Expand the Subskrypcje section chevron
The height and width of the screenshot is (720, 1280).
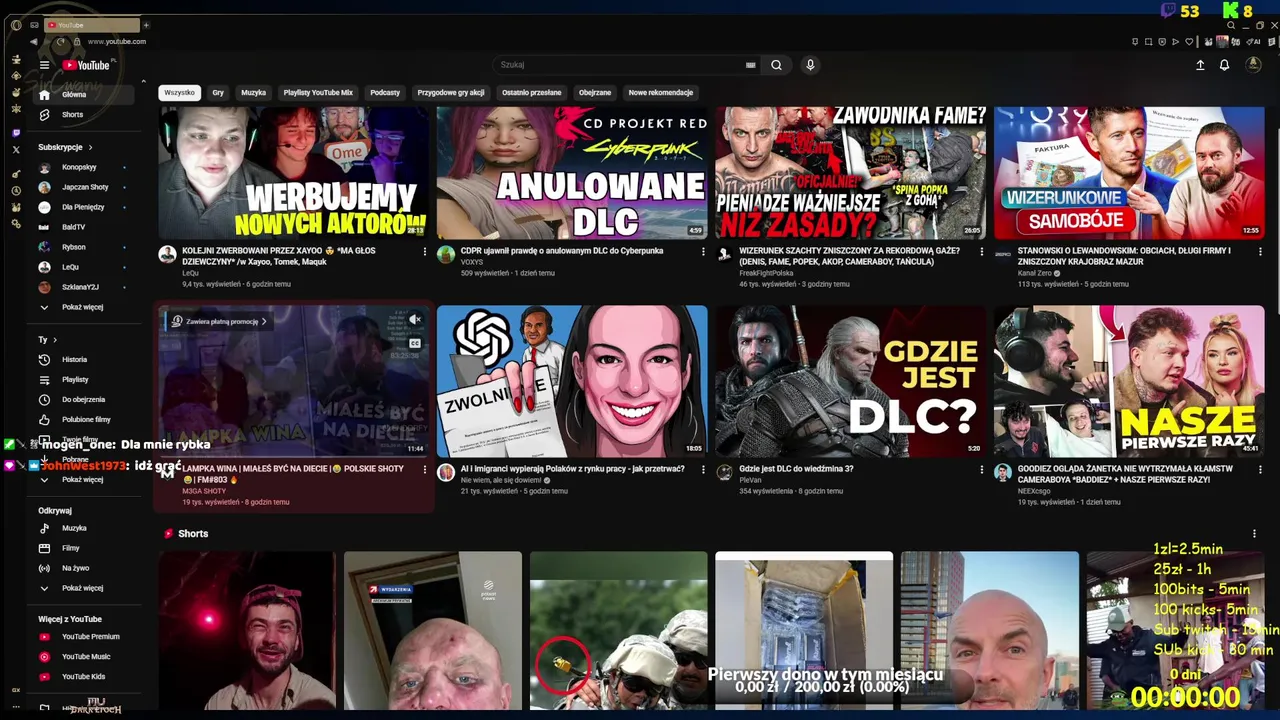pyautogui.click(x=91, y=148)
